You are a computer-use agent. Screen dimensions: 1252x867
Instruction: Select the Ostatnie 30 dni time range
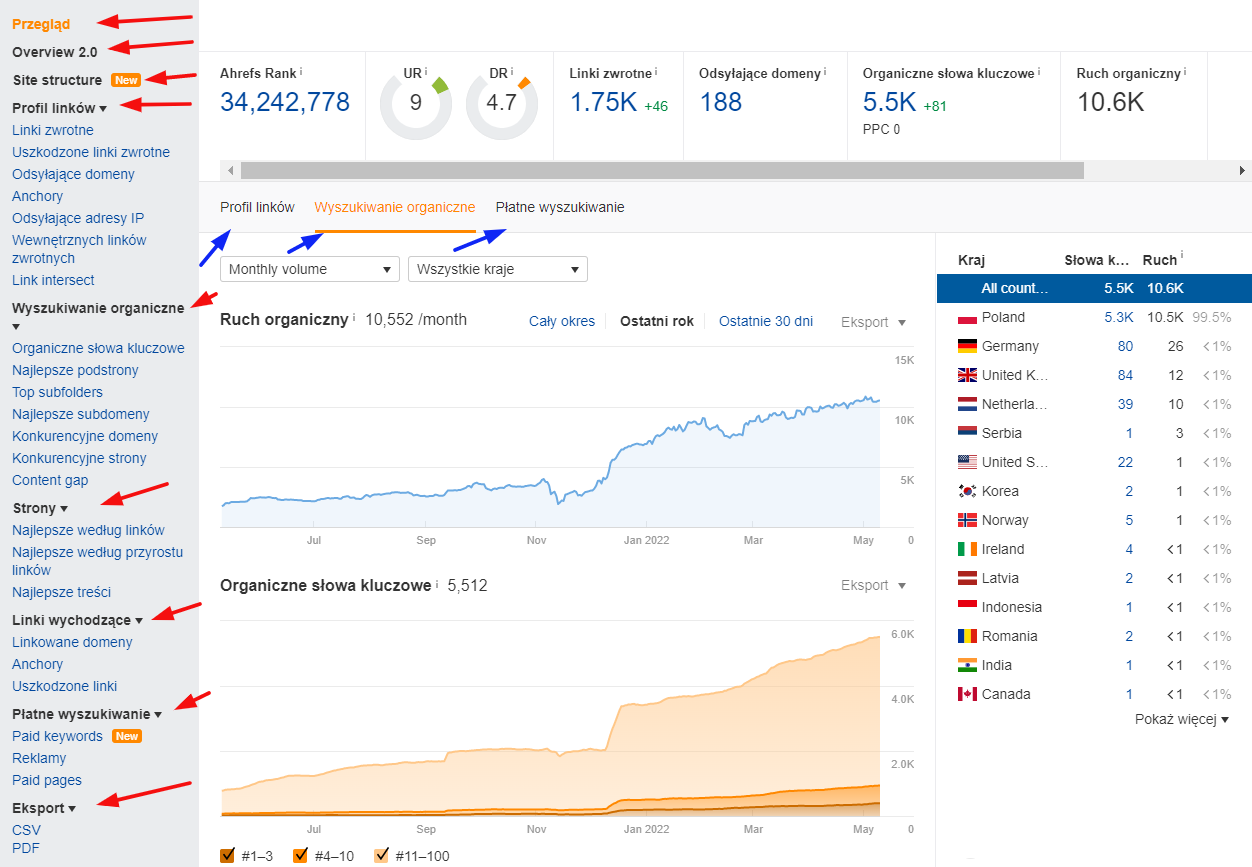click(766, 321)
